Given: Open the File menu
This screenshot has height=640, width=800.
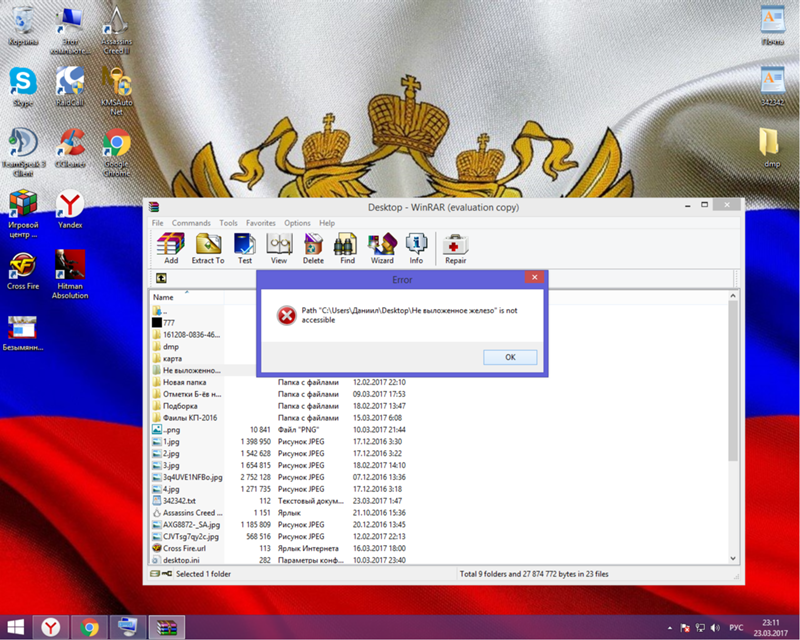Looking at the screenshot, I should click(158, 223).
